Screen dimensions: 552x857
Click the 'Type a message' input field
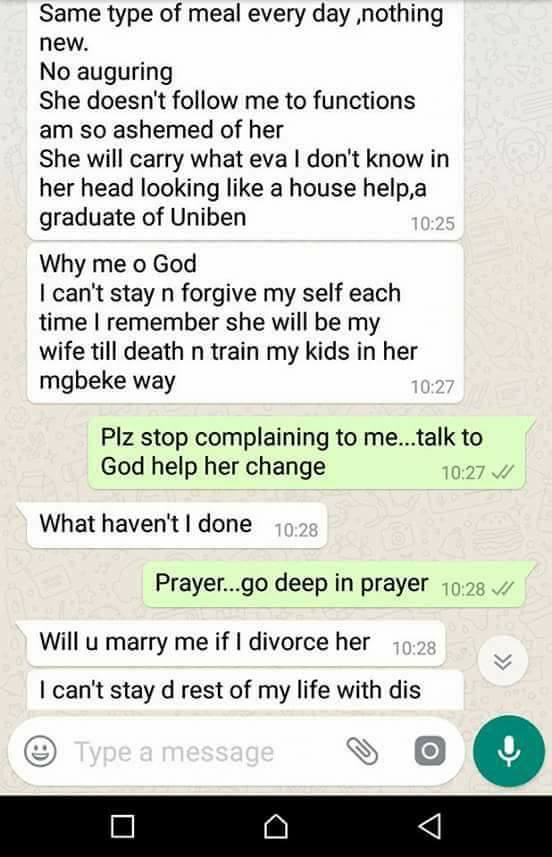click(208, 752)
